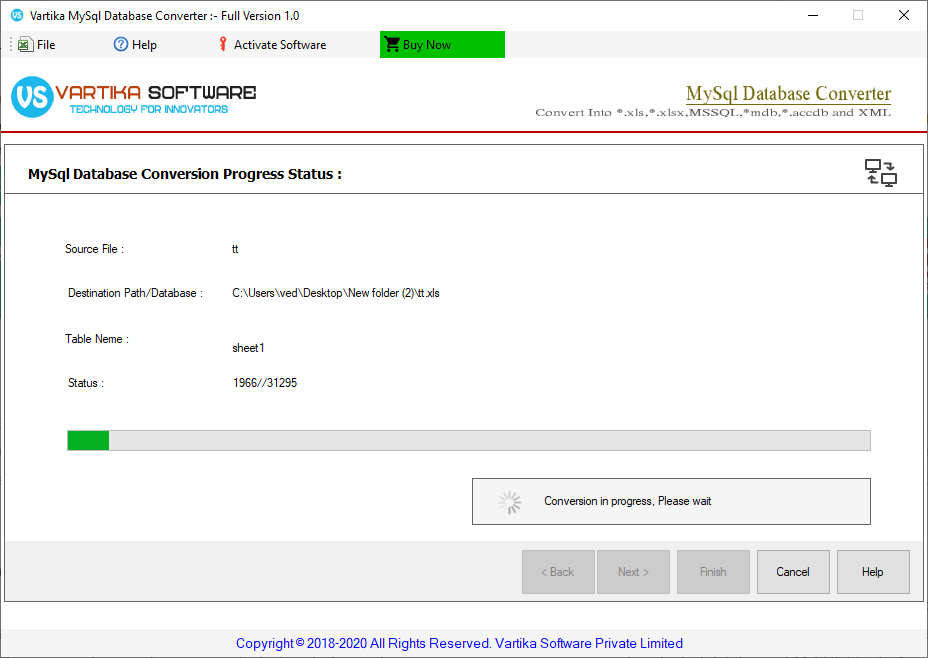This screenshot has width=928, height=658.
Task: Click the toolbar grip handle
Action: (x=11, y=44)
